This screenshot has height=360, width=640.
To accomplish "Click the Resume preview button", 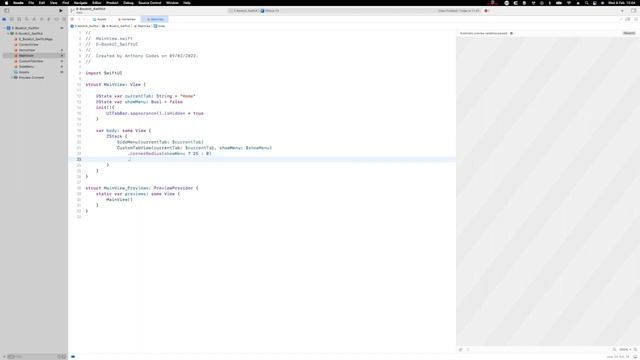I will [629, 33].
